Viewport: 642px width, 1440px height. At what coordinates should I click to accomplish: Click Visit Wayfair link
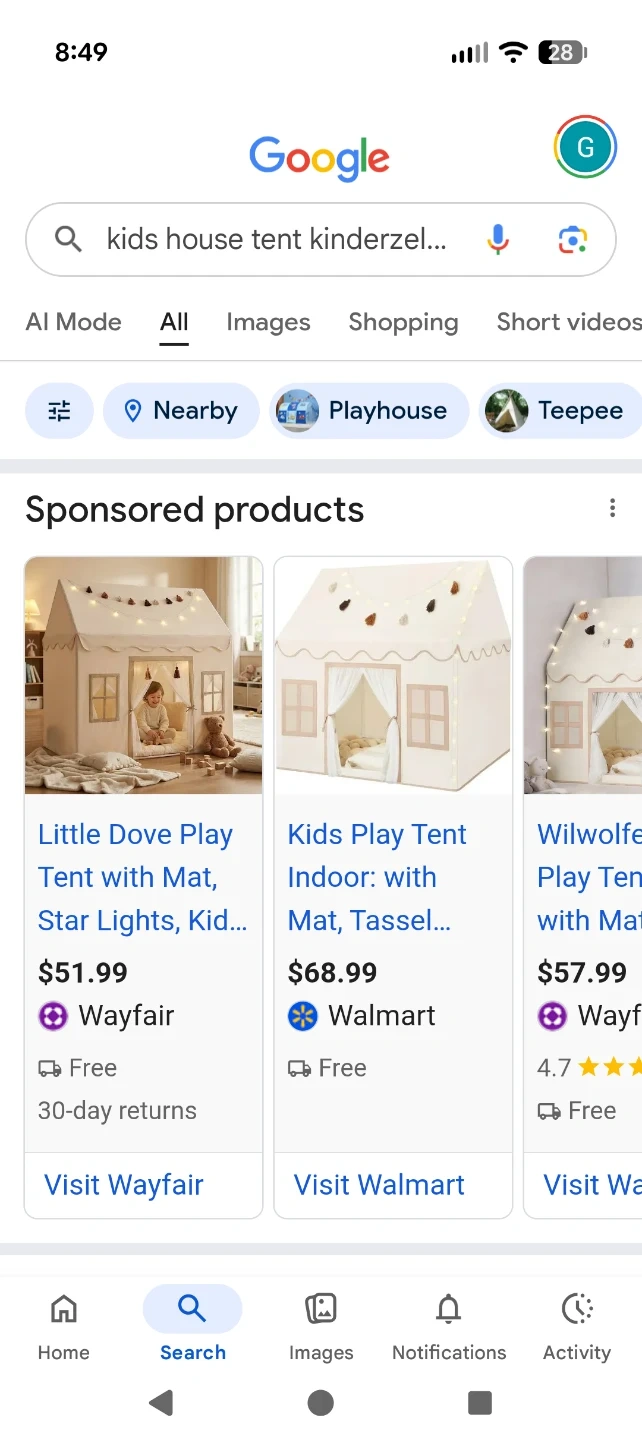124,1185
